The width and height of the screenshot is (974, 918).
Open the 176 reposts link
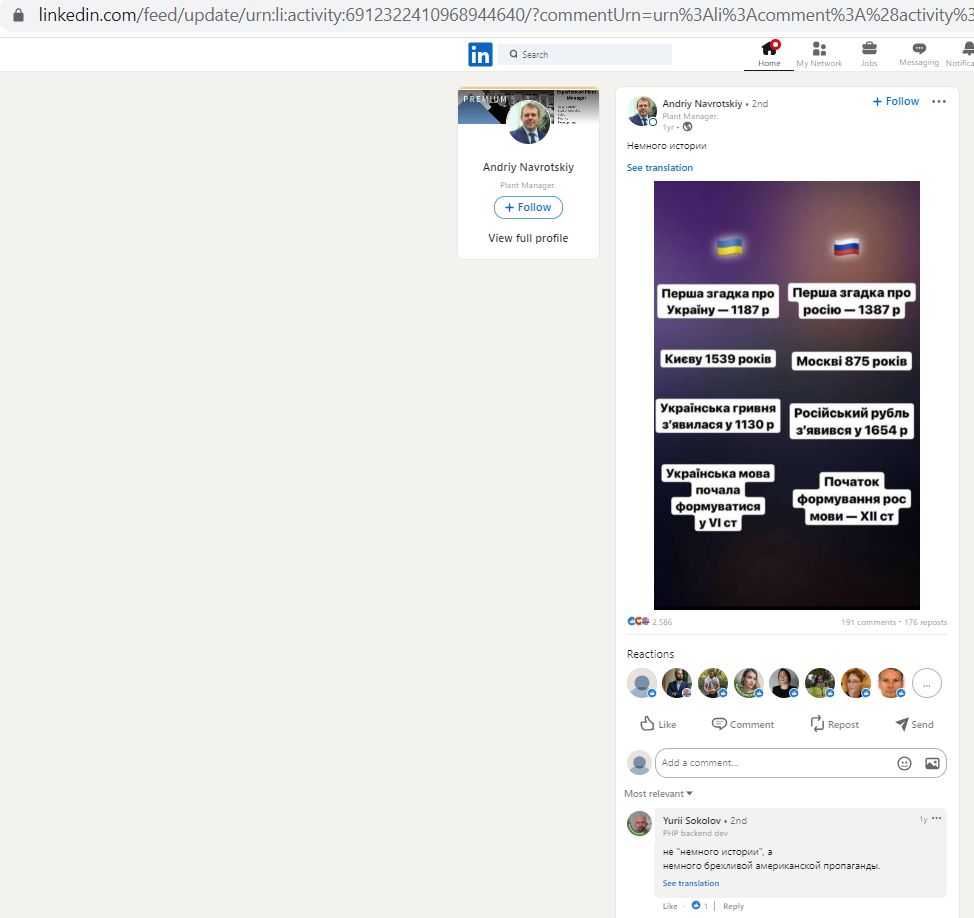[926, 622]
